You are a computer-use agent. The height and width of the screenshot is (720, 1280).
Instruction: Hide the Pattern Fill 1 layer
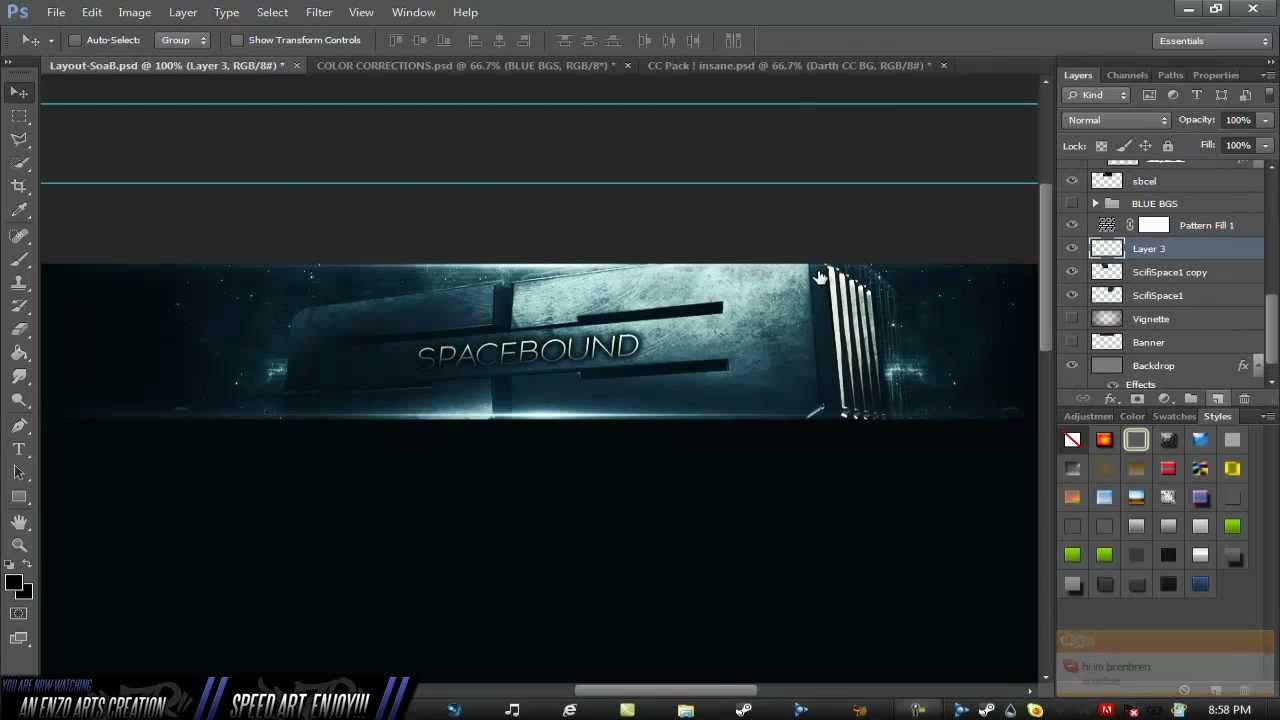(1072, 225)
